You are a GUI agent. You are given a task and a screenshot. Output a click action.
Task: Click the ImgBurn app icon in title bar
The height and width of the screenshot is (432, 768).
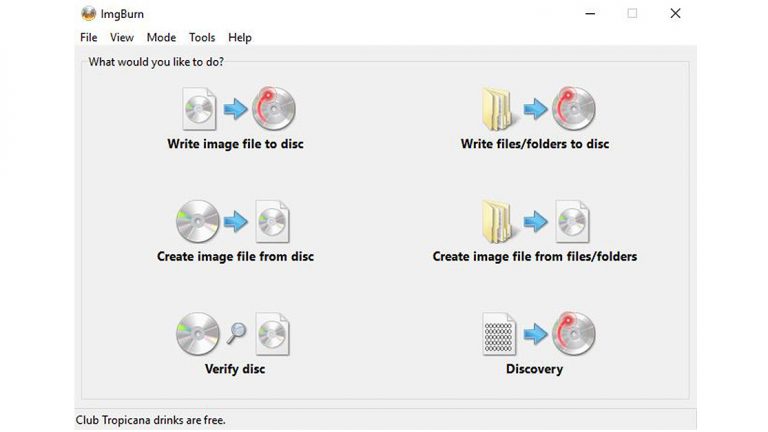click(88, 14)
